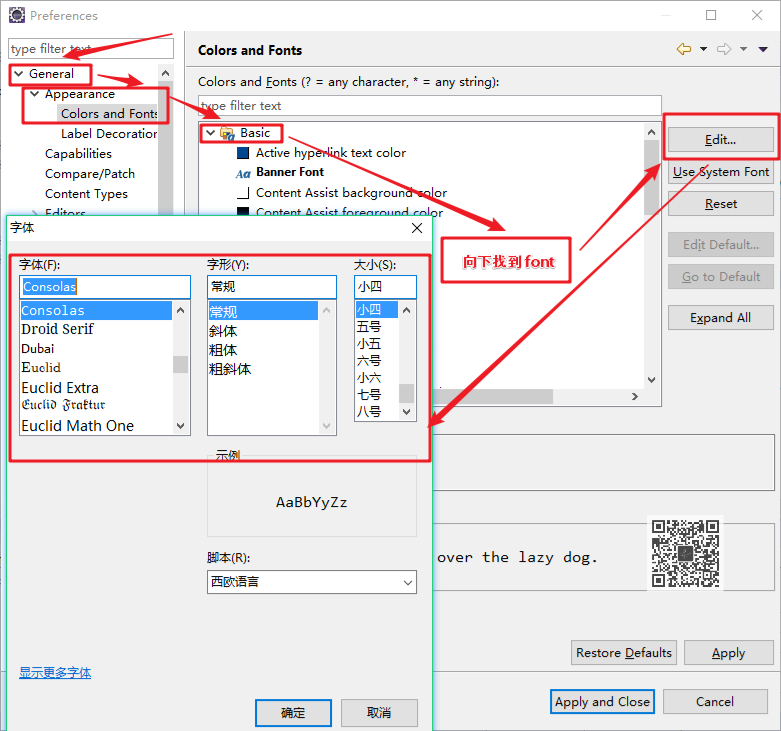This screenshot has width=781, height=731.
Task: Click colors tree horizontal scroll right arrow
Action: click(x=635, y=396)
